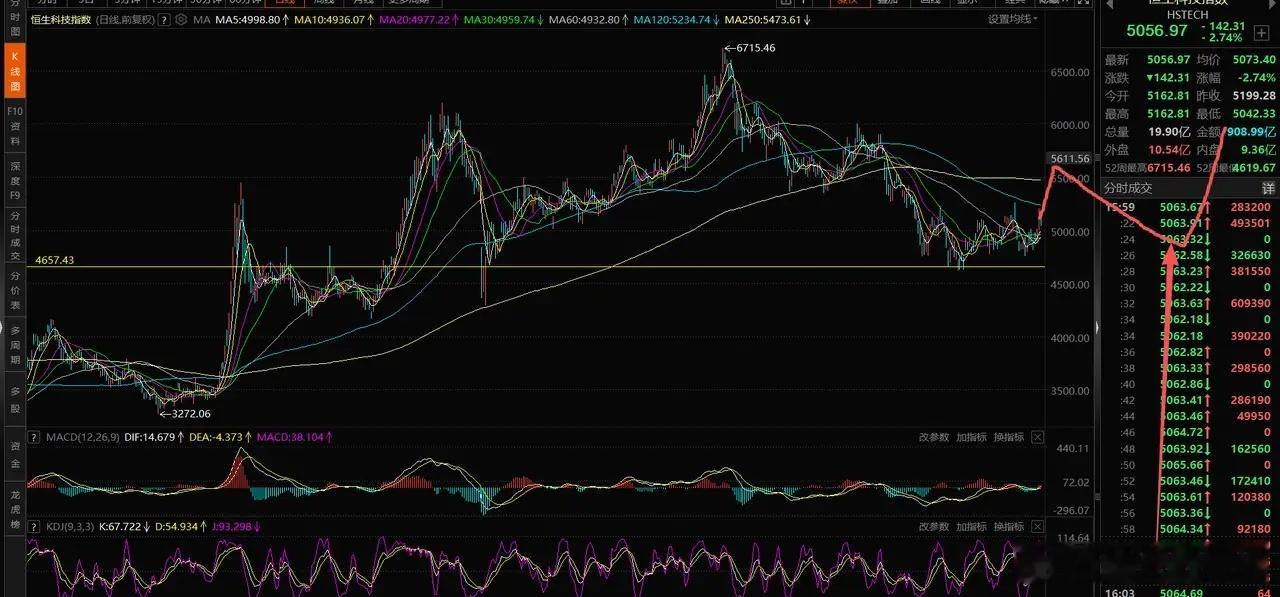This screenshot has height=597, width=1280.
Task: Open 龙虎榜 sidebar tab
Action: coord(14,508)
